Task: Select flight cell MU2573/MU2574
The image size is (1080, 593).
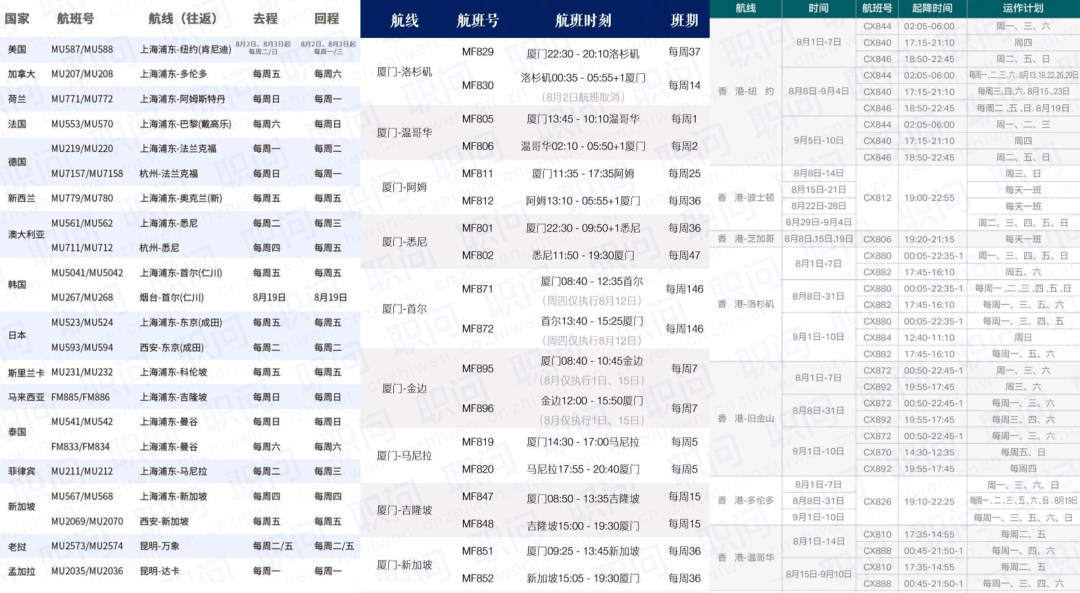Action: point(87,546)
